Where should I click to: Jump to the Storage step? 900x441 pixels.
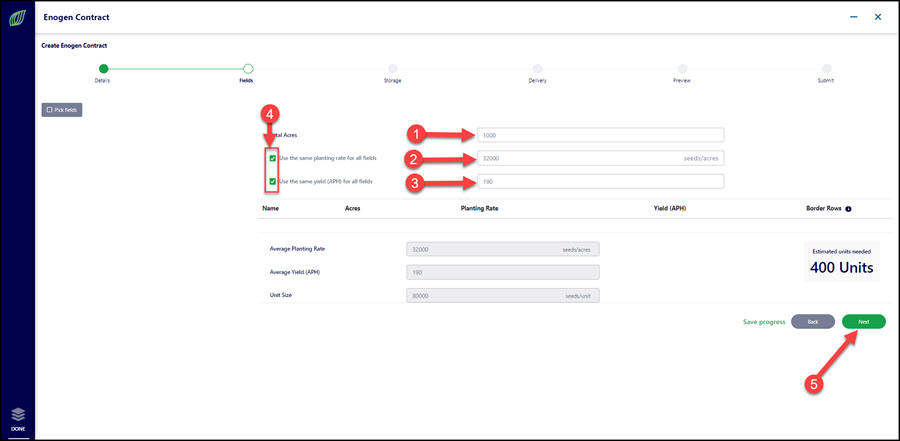click(x=393, y=69)
